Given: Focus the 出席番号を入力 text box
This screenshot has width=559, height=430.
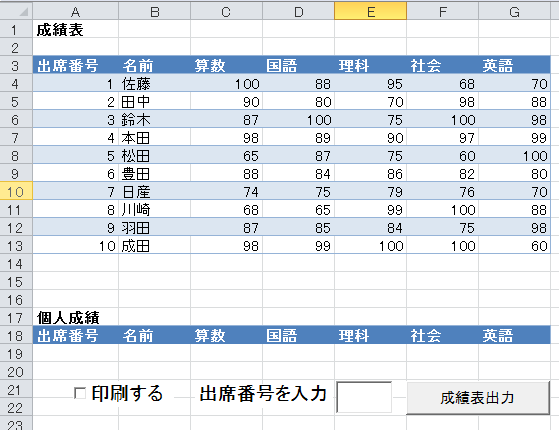Looking at the screenshot, I should point(364,397).
